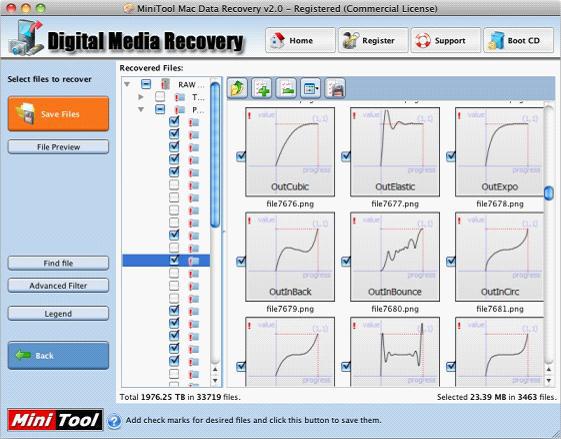Open the view mode dropdown icon
561x439 pixels.
(310, 88)
